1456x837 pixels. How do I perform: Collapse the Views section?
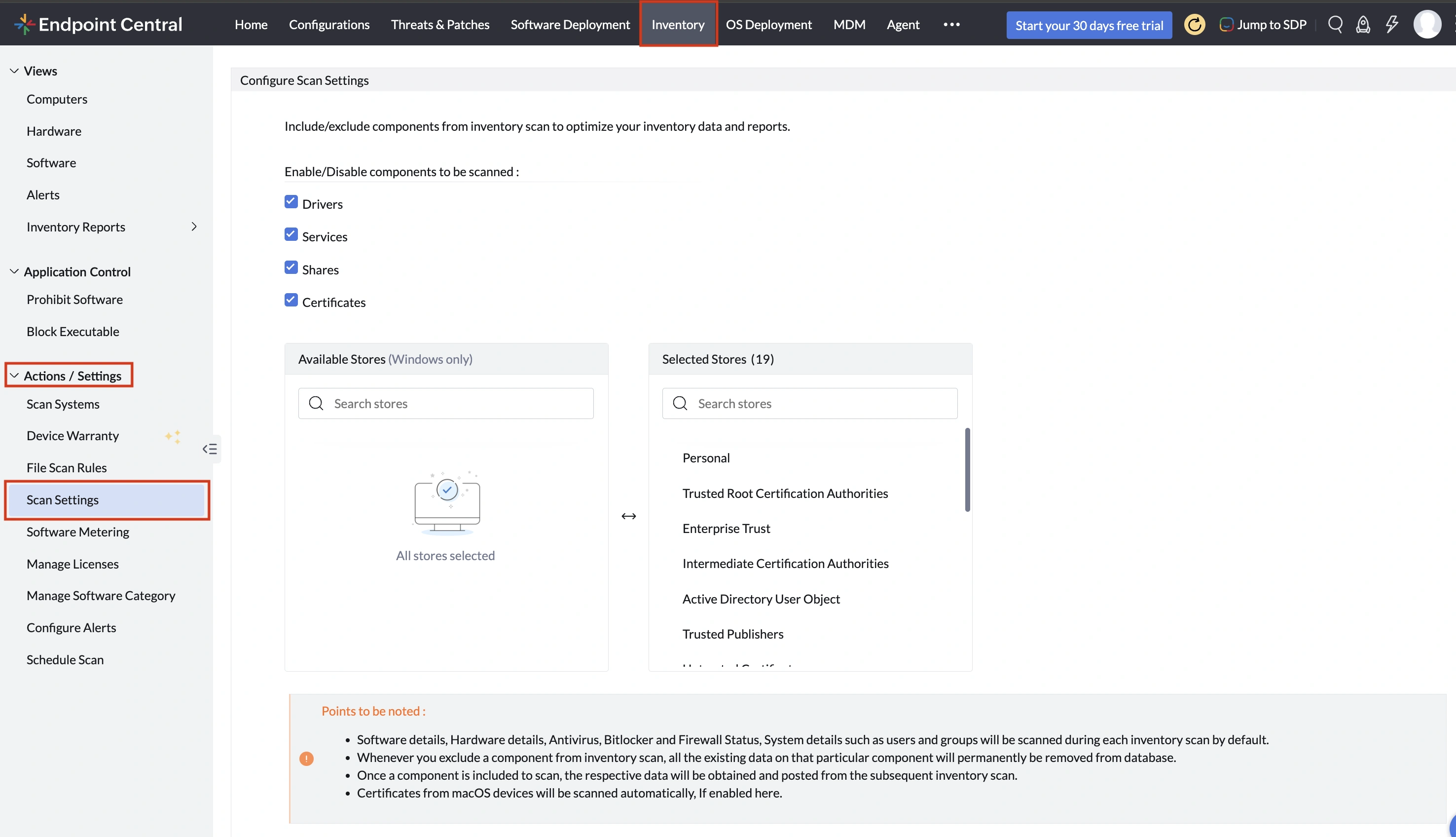coord(14,71)
